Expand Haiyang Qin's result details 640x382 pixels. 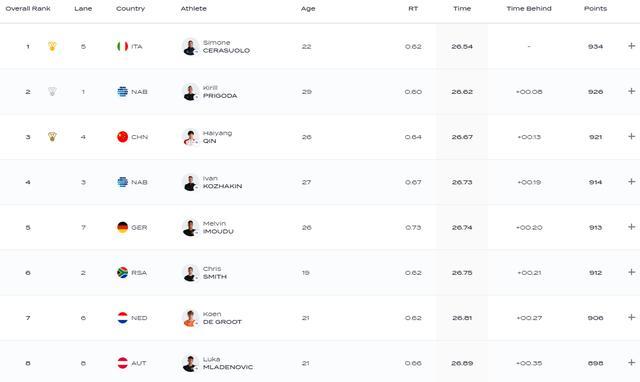[631, 136]
